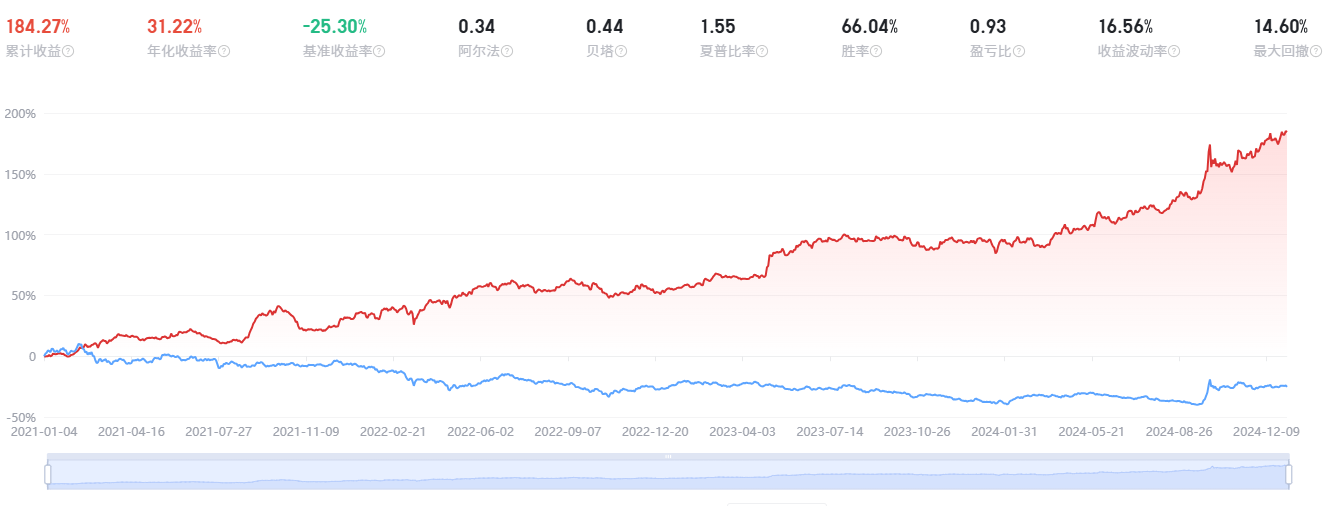Click the 贝塔 help icon
1338x506 pixels.
pyautogui.click(x=620, y=51)
